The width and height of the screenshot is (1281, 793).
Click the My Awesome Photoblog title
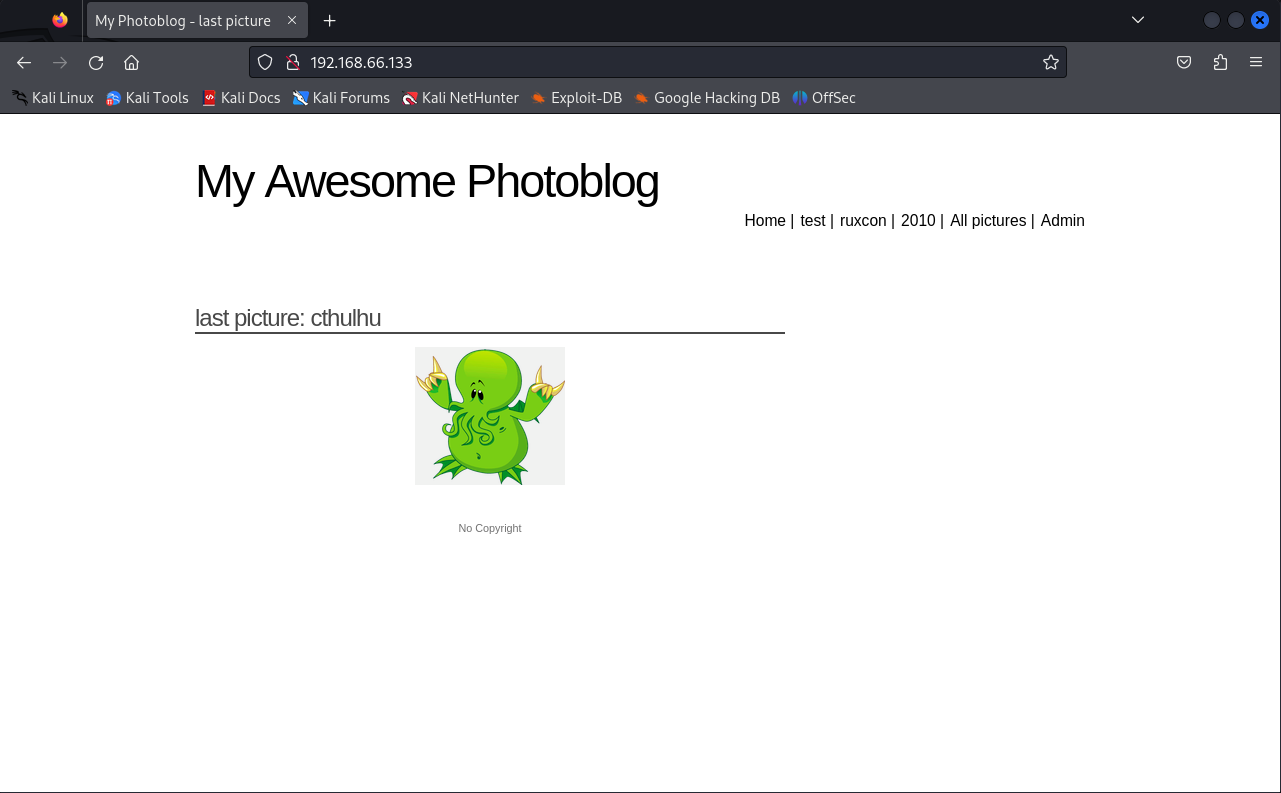click(427, 182)
